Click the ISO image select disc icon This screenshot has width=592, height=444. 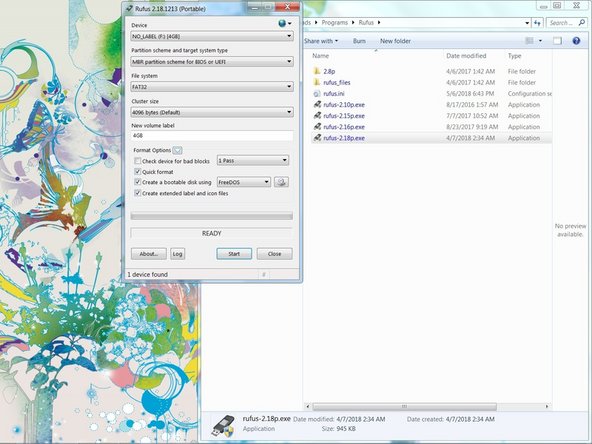281,182
